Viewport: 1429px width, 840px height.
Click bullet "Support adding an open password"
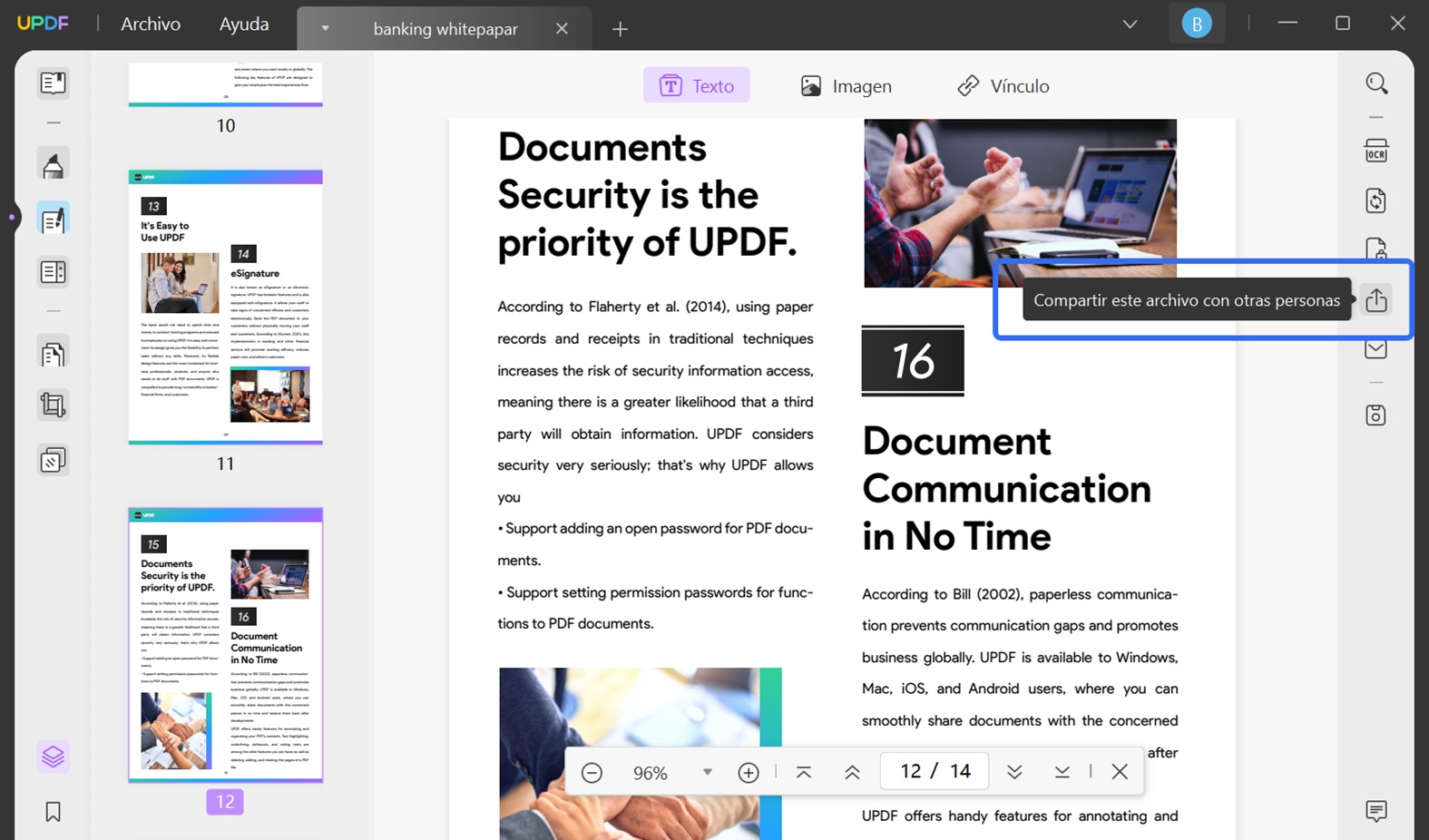point(655,544)
